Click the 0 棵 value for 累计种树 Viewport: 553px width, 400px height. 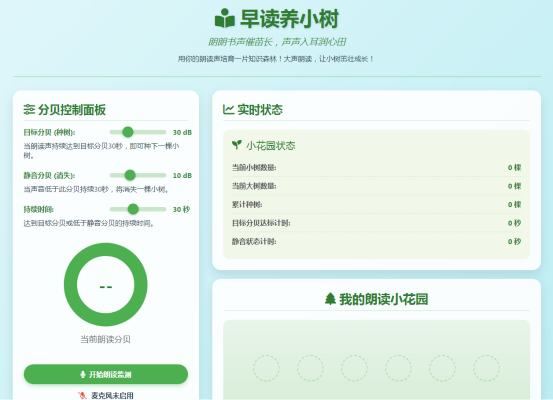(x=514, y=205)
